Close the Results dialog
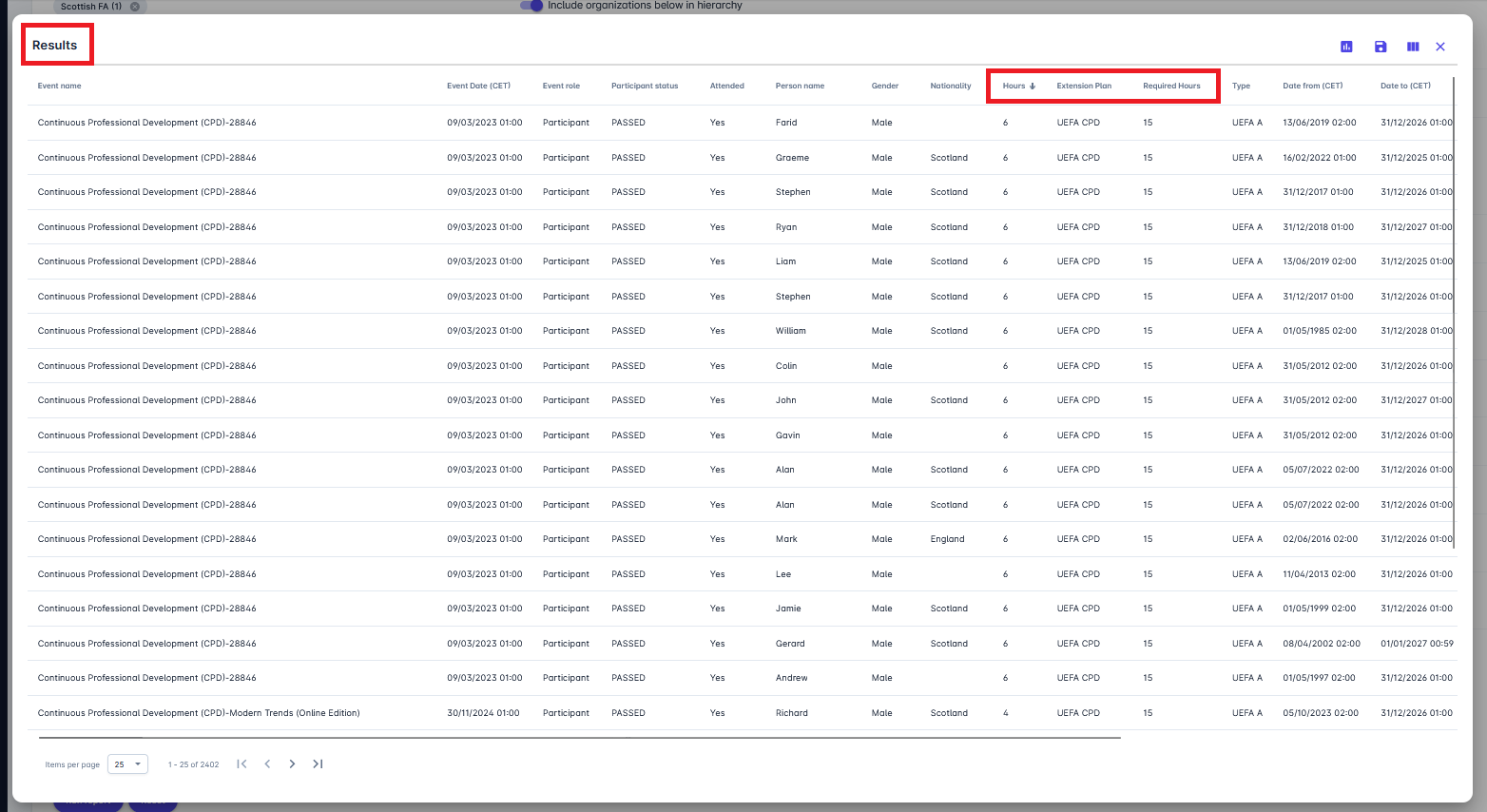The height and width of the screenshot is (812, 1487). tap(1440, 47)
